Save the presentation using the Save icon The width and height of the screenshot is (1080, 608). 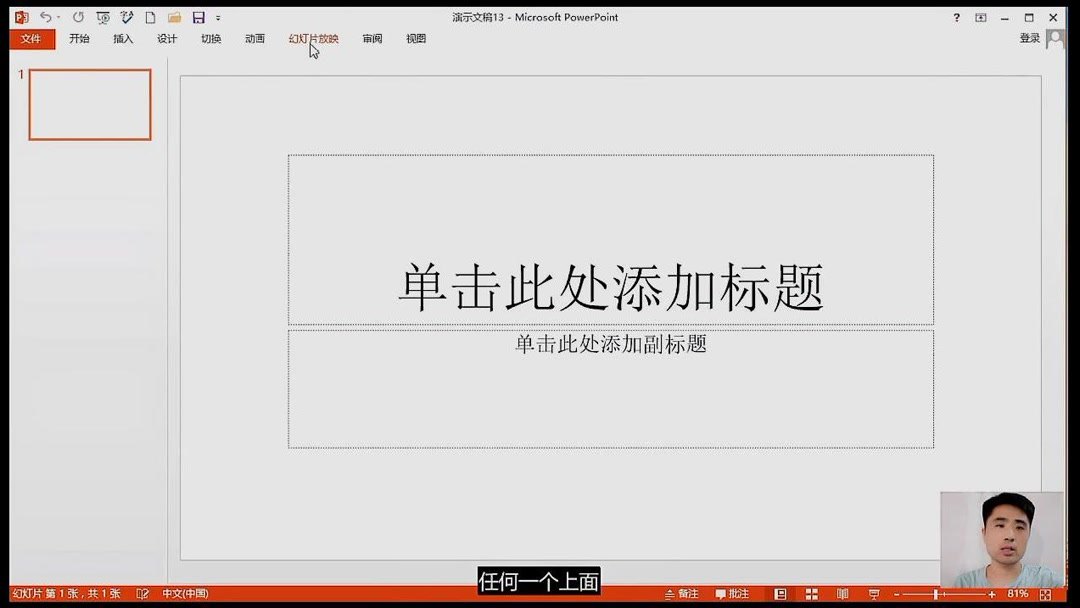[x=197, y=17]
